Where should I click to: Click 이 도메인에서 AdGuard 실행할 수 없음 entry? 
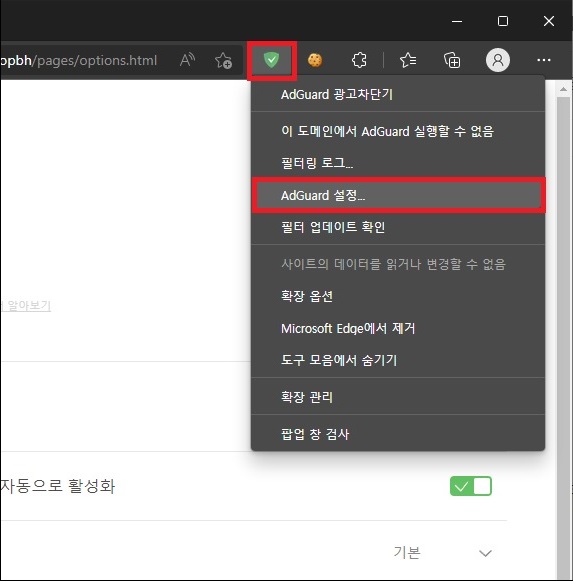(398, 131)
